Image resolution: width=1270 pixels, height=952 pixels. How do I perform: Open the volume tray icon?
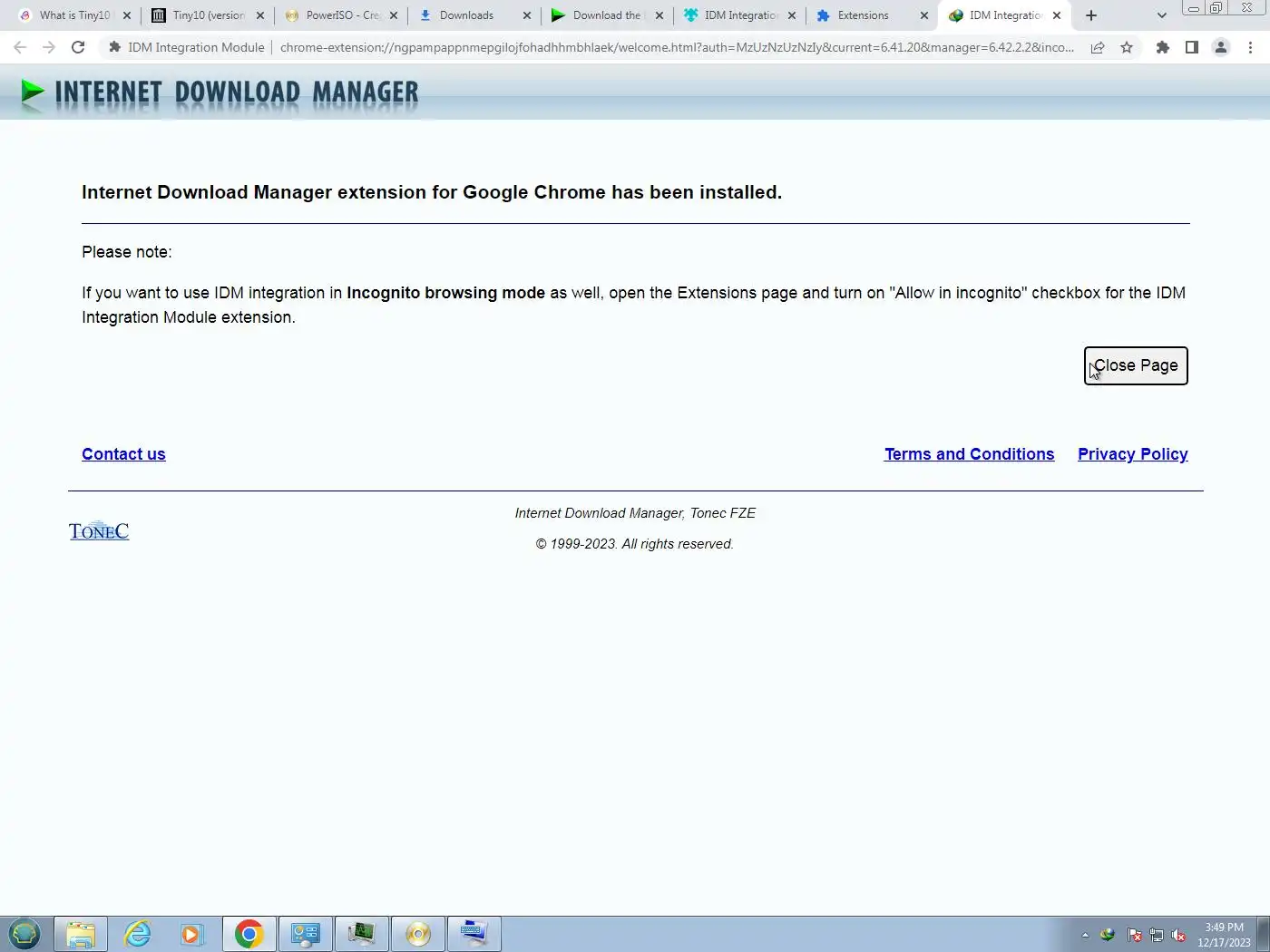click(1179, 935)
